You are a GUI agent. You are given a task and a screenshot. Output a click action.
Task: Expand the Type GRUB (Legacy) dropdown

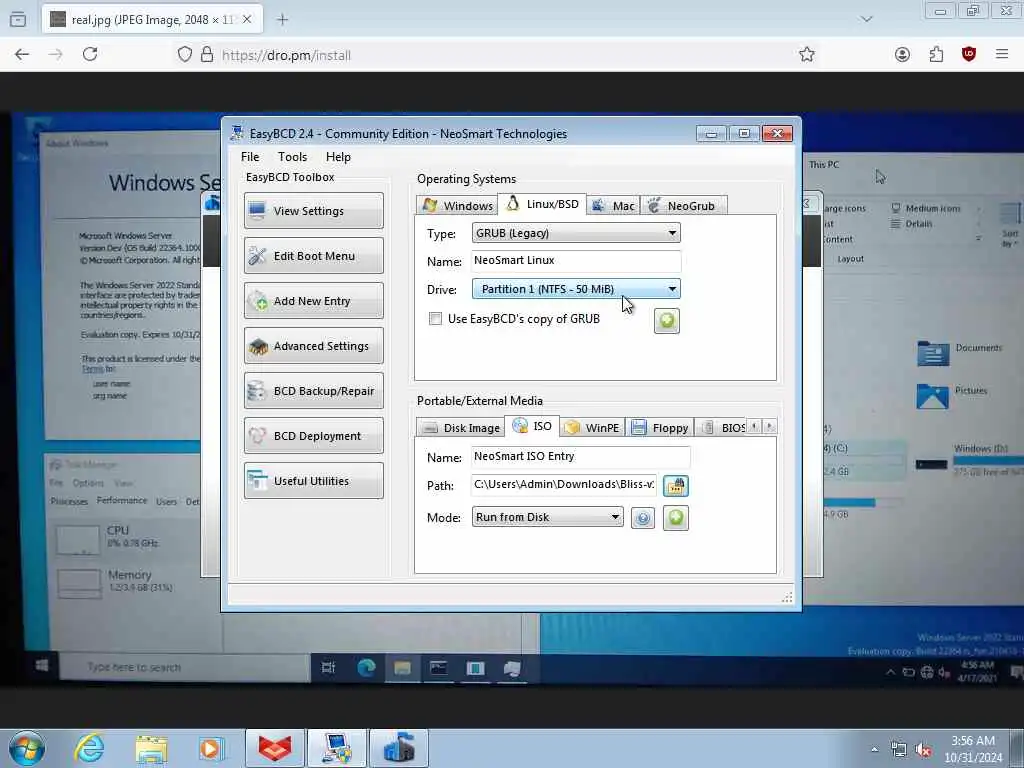point(576,233)
